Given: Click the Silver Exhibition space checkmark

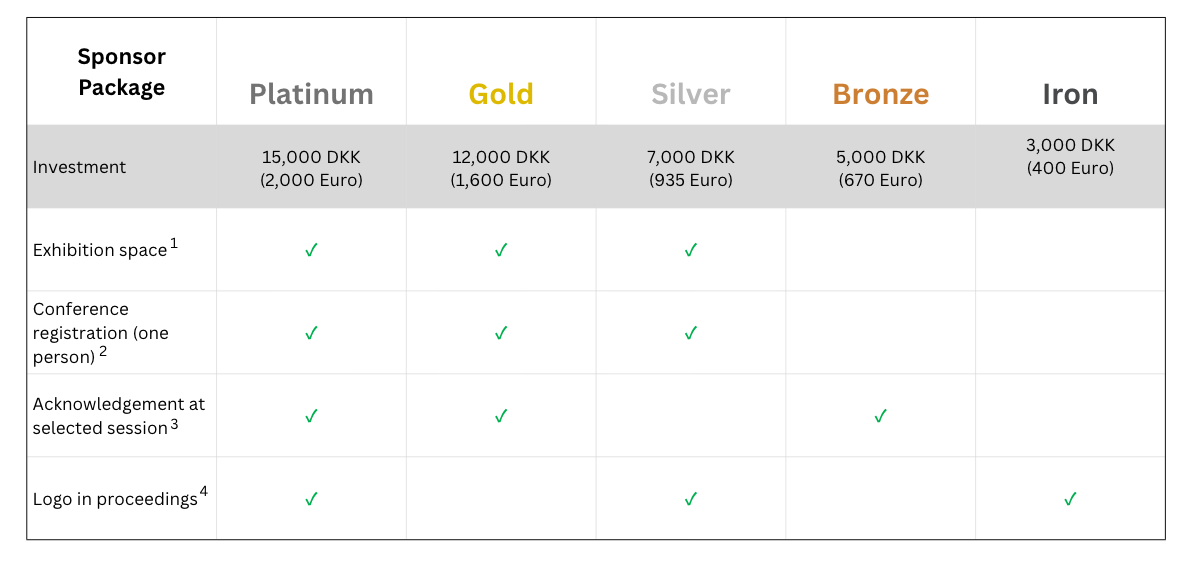Looking at the screenshot, I should click(690, 250).
